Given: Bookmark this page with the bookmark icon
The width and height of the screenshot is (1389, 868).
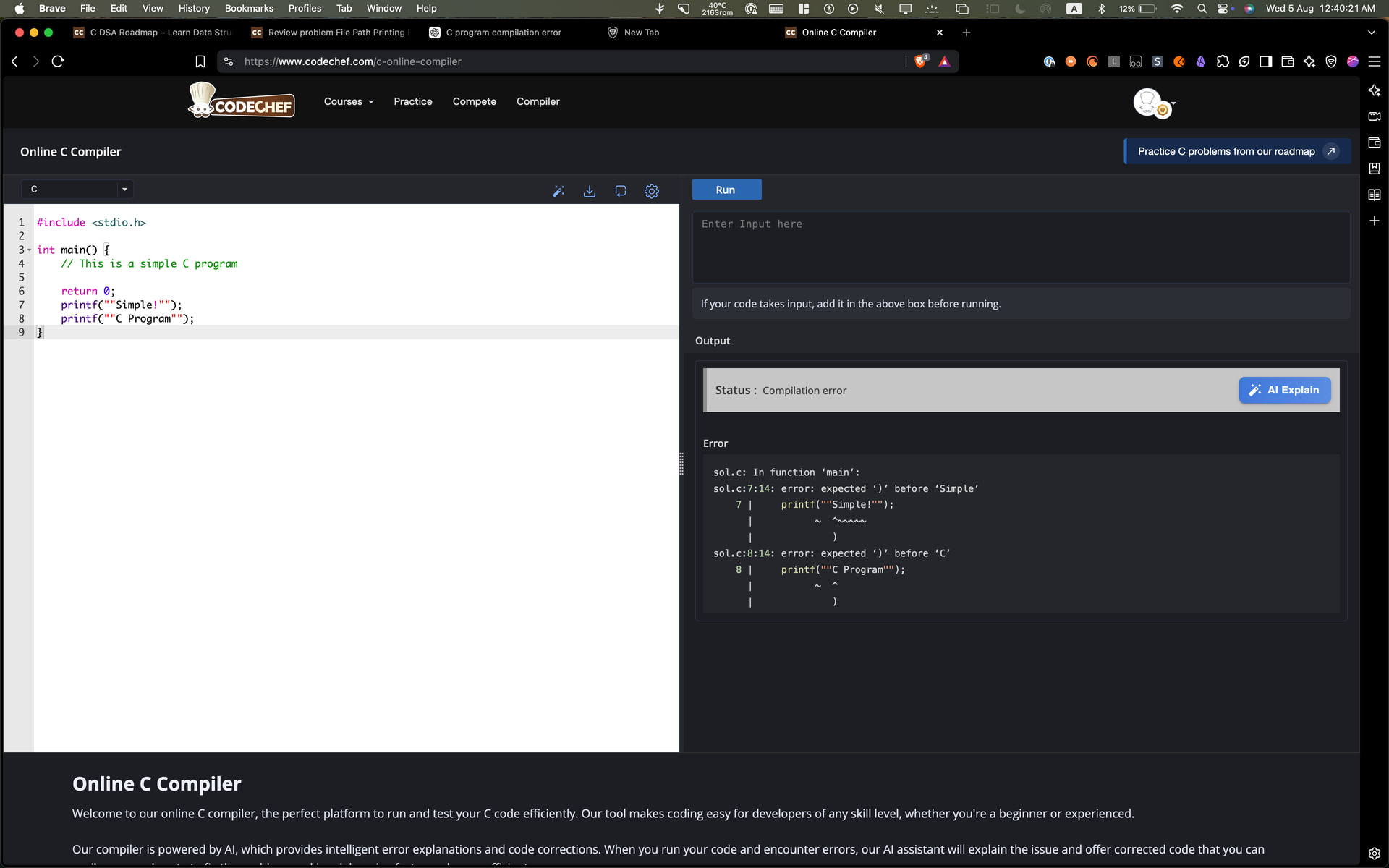Looking at the screenshot, I should point(200,61).
